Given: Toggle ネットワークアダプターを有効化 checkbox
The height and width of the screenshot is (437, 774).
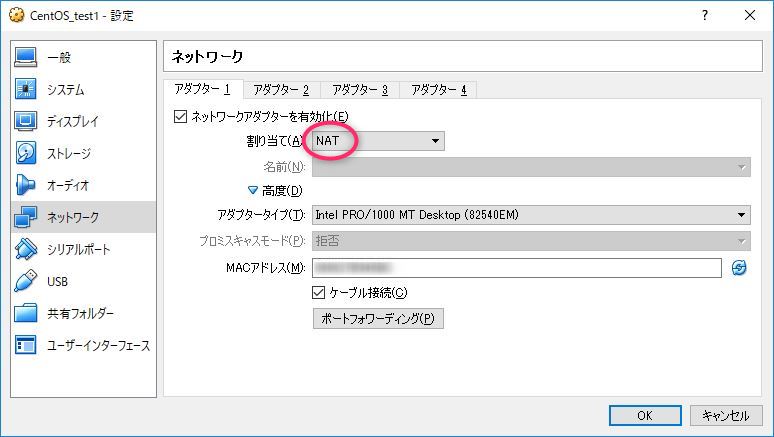Looking at the screenshot, I should click(x=180, y=117).
